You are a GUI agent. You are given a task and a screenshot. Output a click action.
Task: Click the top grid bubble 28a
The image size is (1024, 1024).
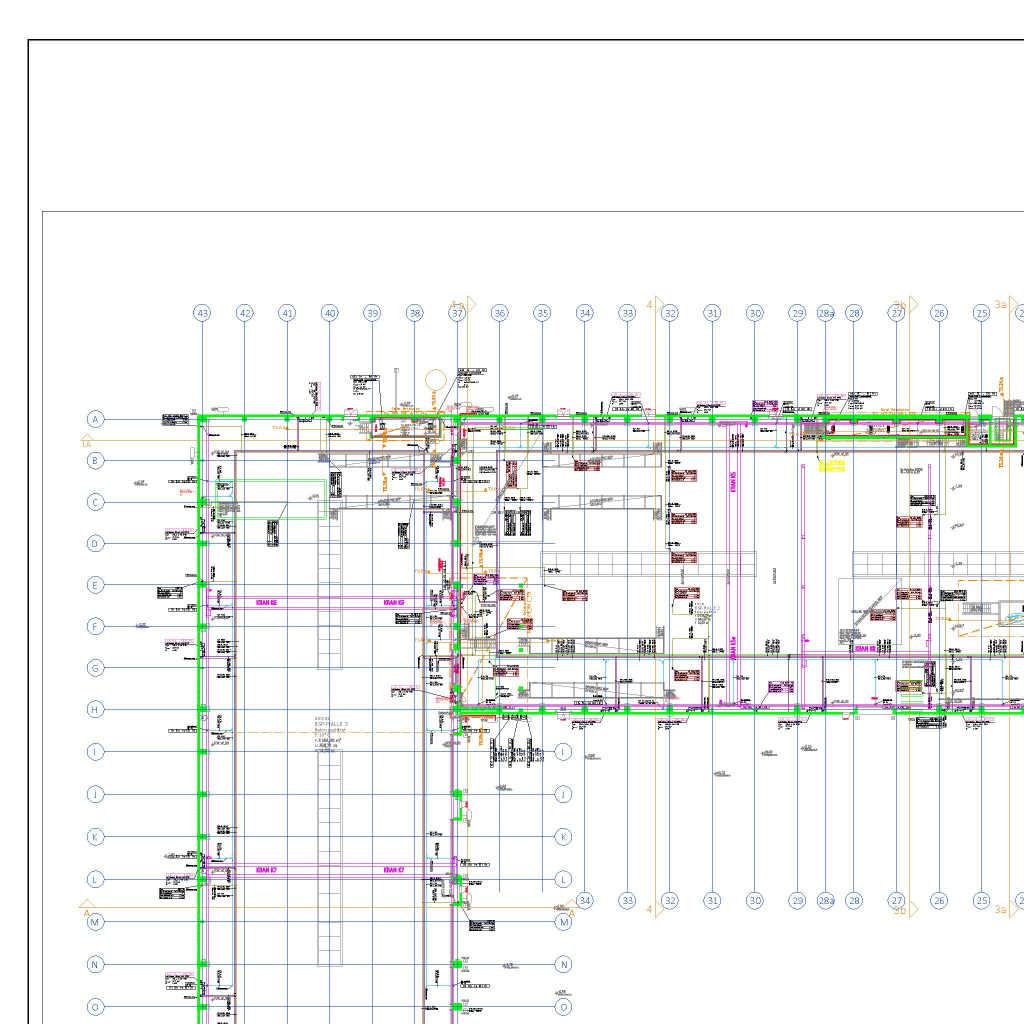pyautogui.click(x=826, y=313)
